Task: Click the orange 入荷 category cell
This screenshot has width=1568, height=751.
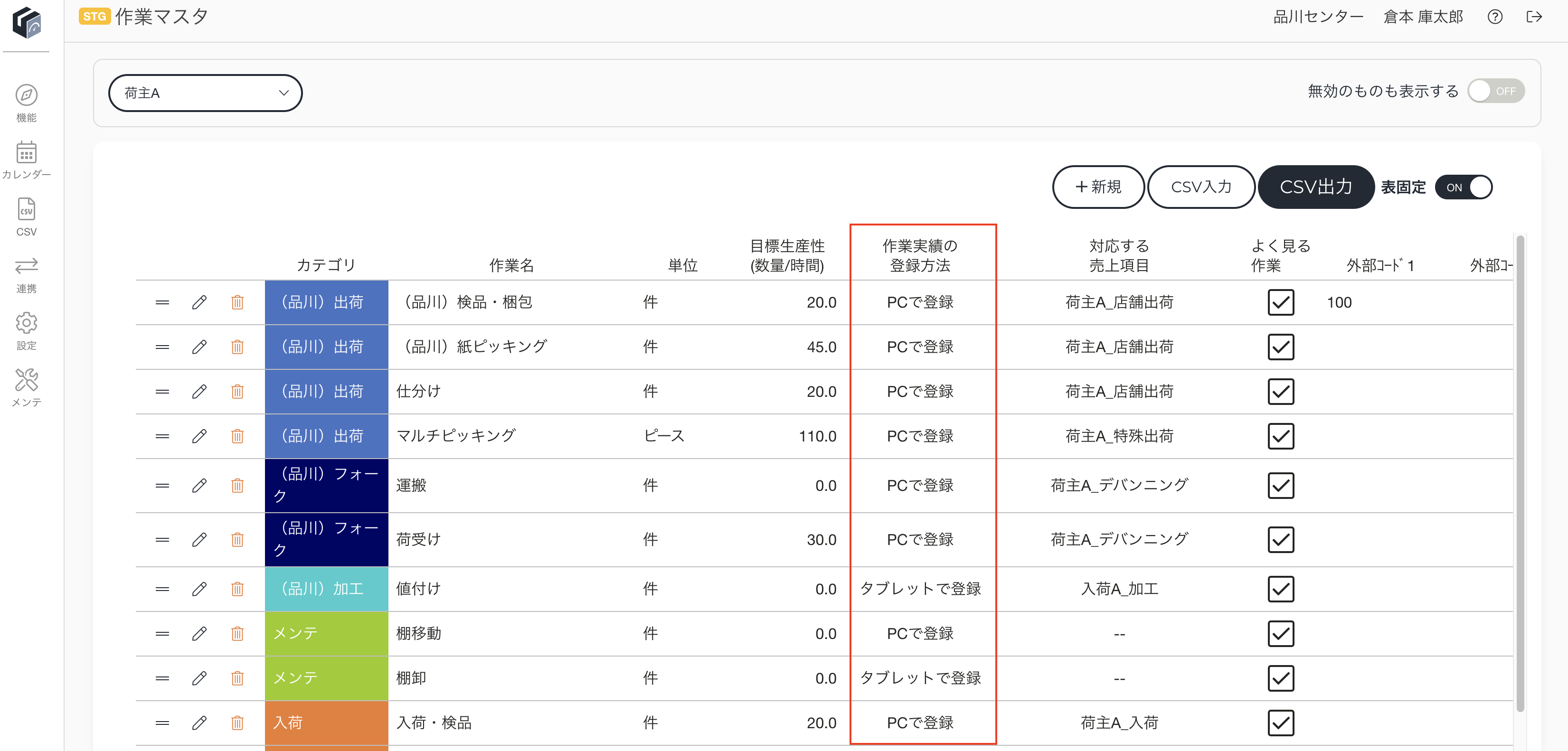Action: coord(326,723)
